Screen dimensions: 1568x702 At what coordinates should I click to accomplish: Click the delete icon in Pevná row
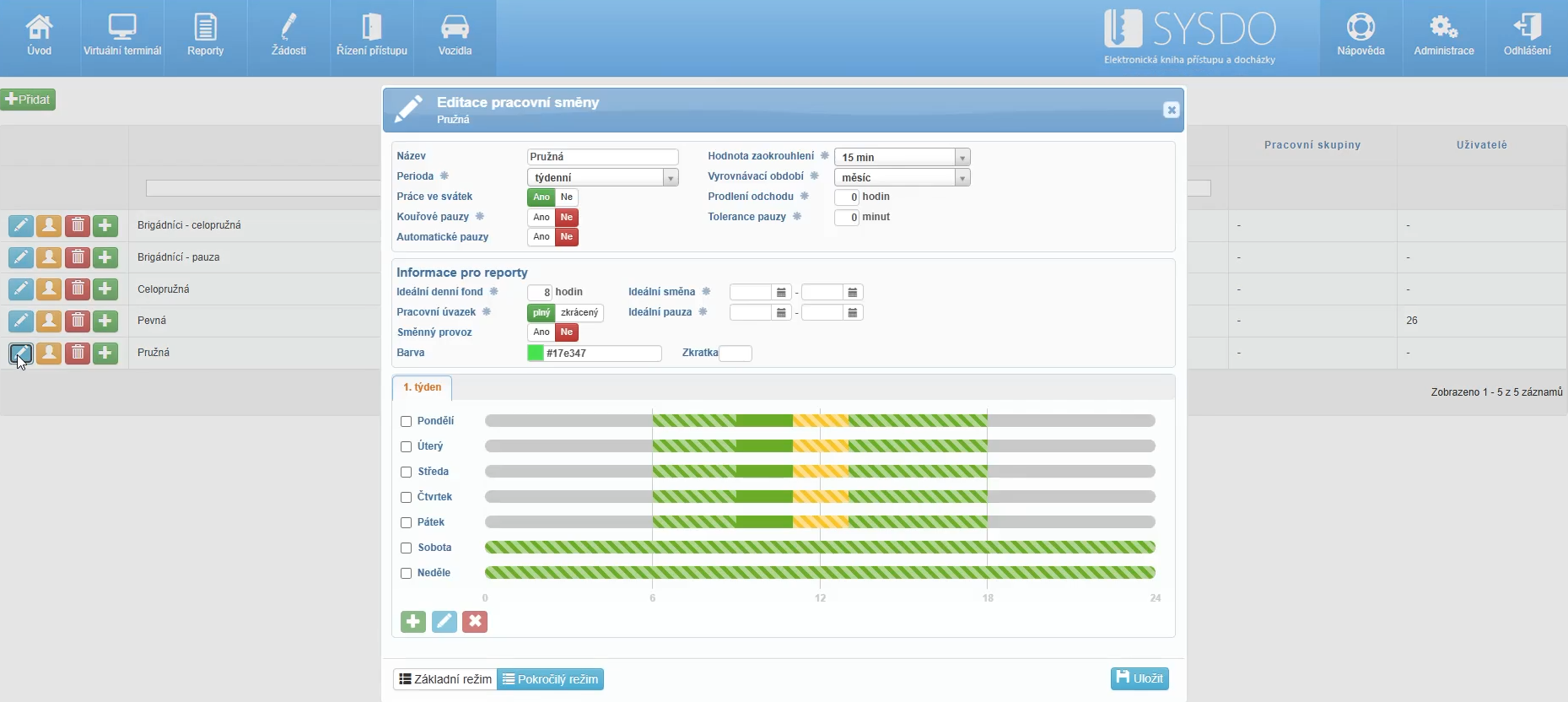[x=78, y=321]
